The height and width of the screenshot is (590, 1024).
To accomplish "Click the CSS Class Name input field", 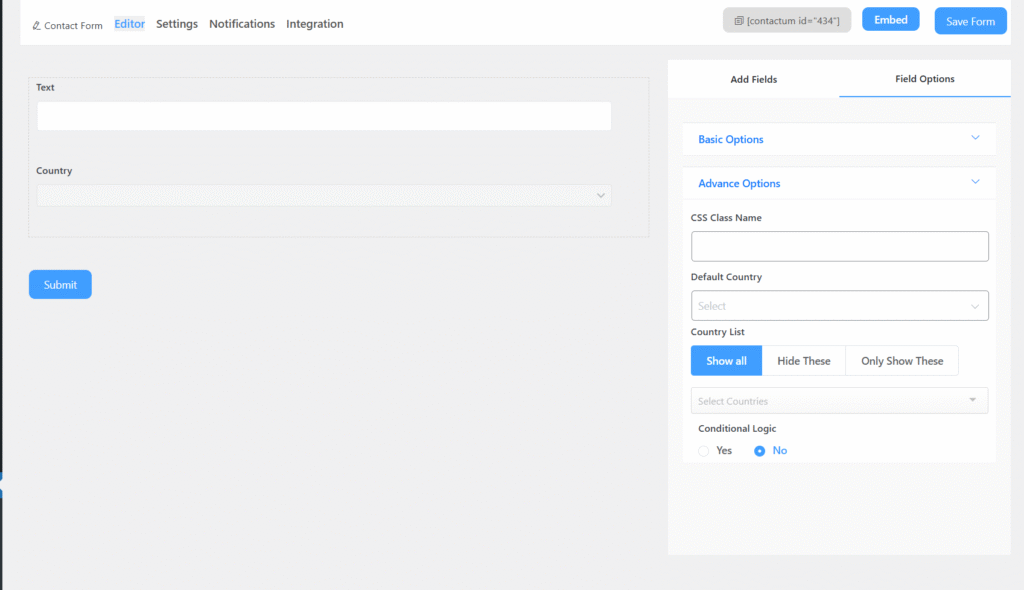I will (x=839, y=247).
